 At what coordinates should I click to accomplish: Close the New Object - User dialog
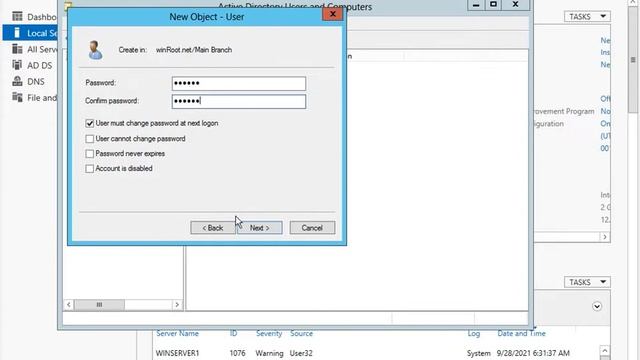[x=333, y=14]
